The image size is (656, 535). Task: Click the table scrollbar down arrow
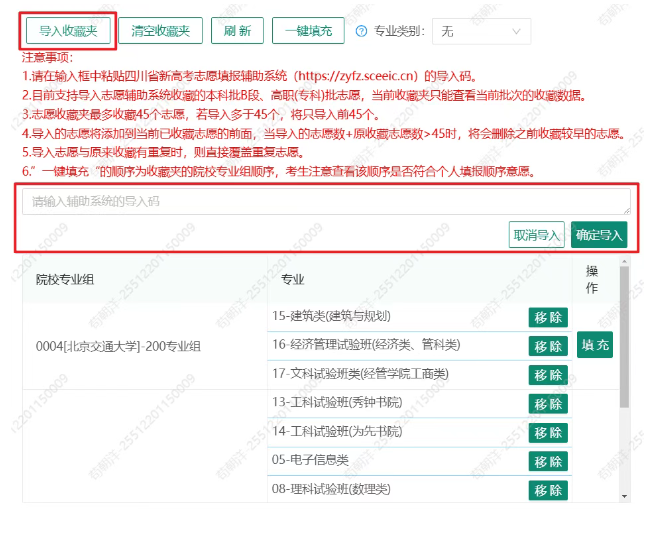pyautogui.click(x=625, y=495)
